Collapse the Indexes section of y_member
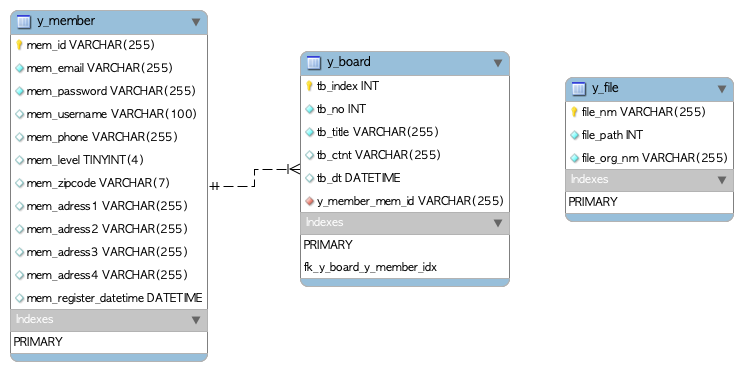This screenshot has height=371, width=743. 196,320
